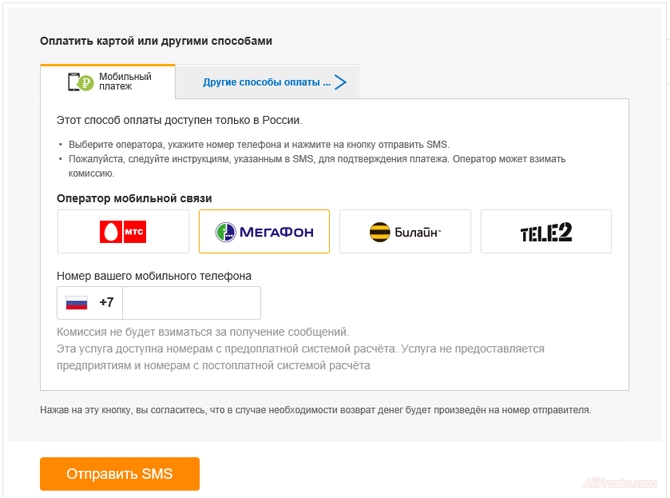Click the green MegaFon circle logo
The width and height of the screenshot is (670, 498).
[x=226, y=232]
